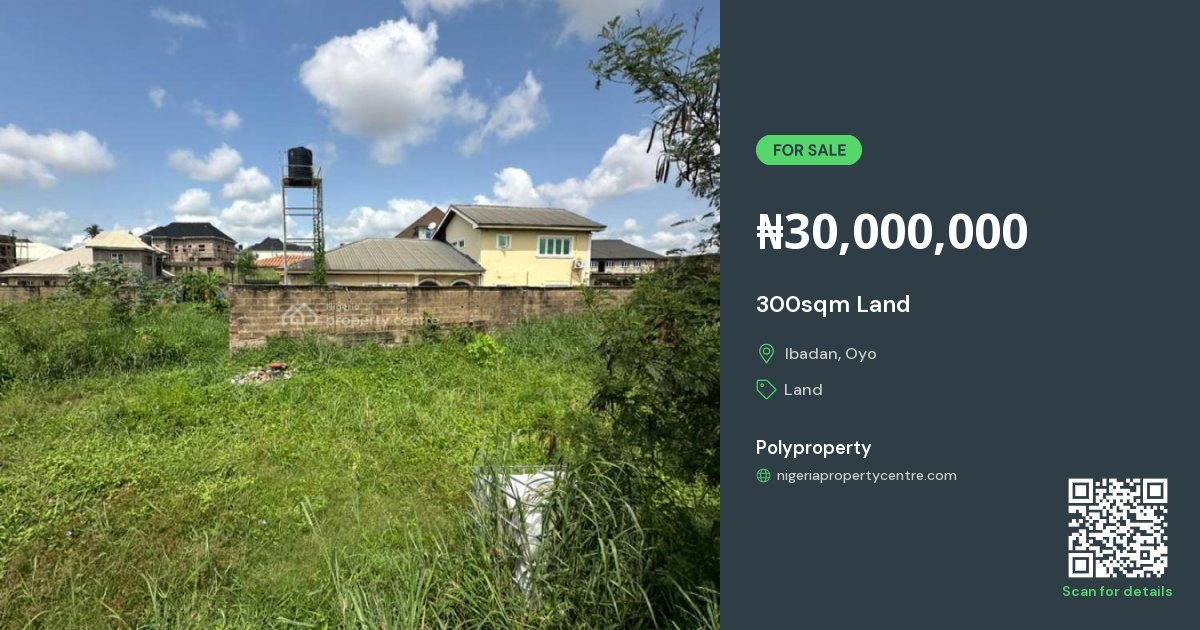Select the 300sqm Land title
The image size is (1200, 630).
(833, 304)
